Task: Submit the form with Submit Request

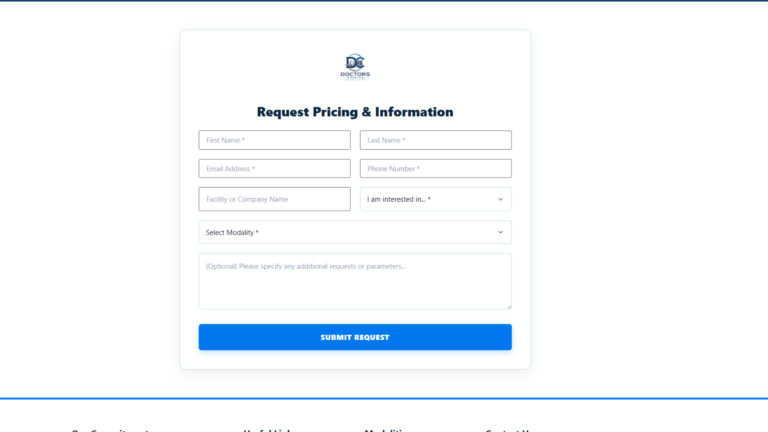Action: pyautogui.click(x=355, y=337)
